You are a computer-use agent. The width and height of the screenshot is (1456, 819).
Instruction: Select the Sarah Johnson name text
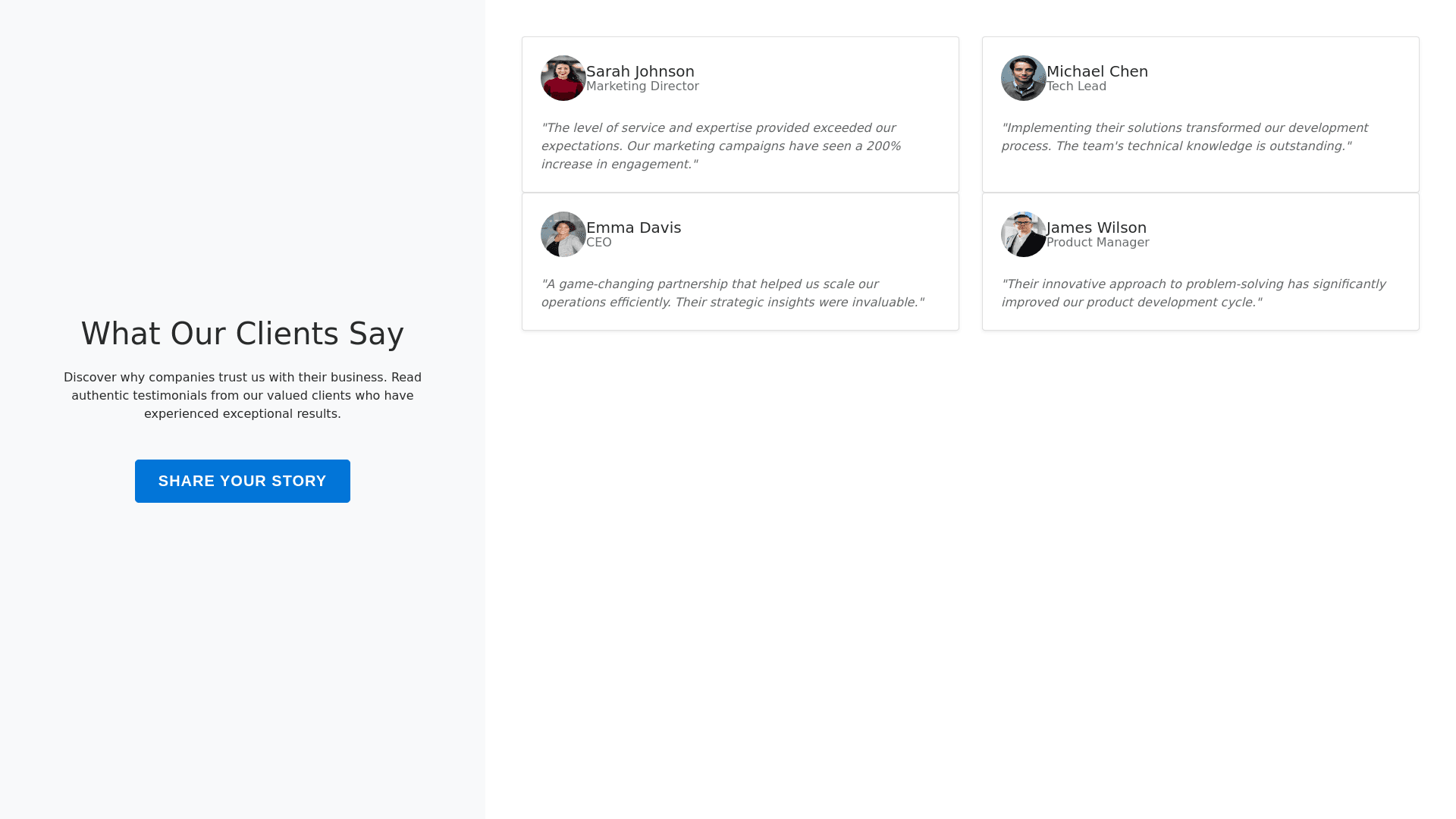click(x=640, y=71)
